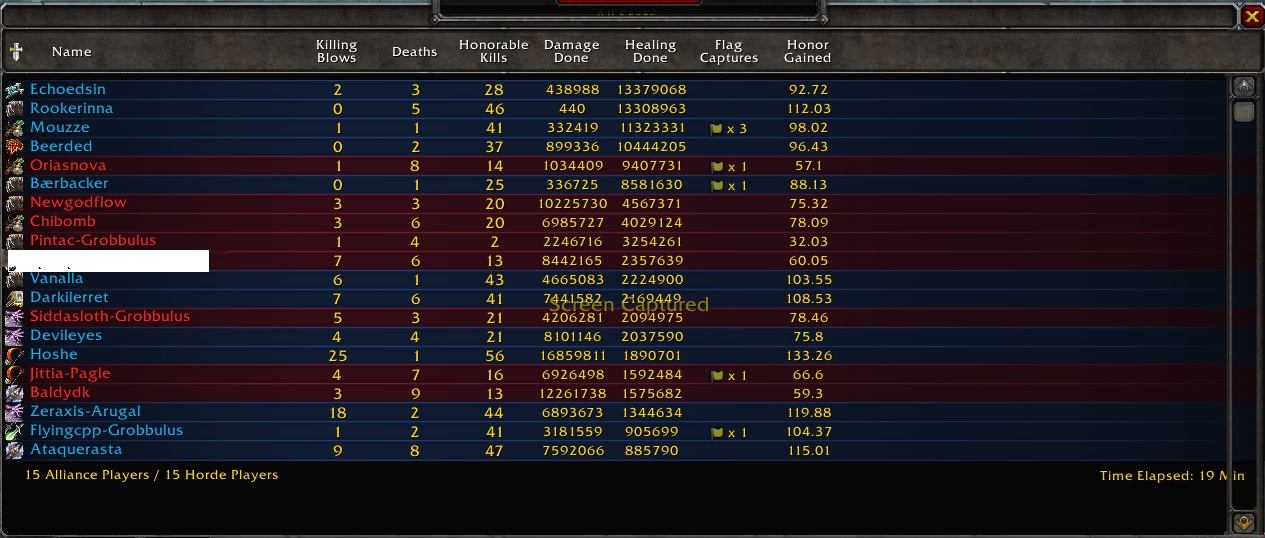Select player name Mouzze

coord(59,127)
